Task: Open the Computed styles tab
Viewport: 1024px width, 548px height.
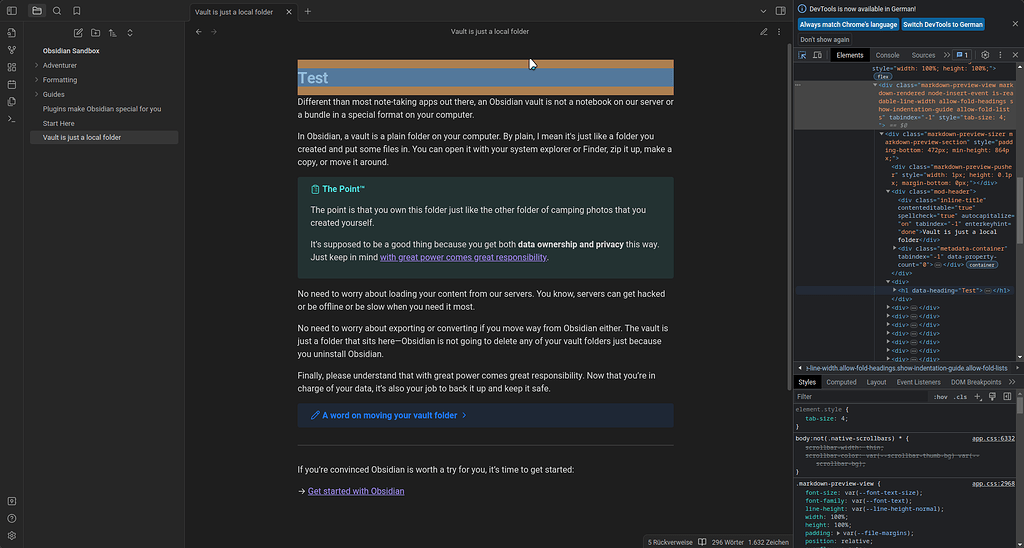Action: (841, 382)
